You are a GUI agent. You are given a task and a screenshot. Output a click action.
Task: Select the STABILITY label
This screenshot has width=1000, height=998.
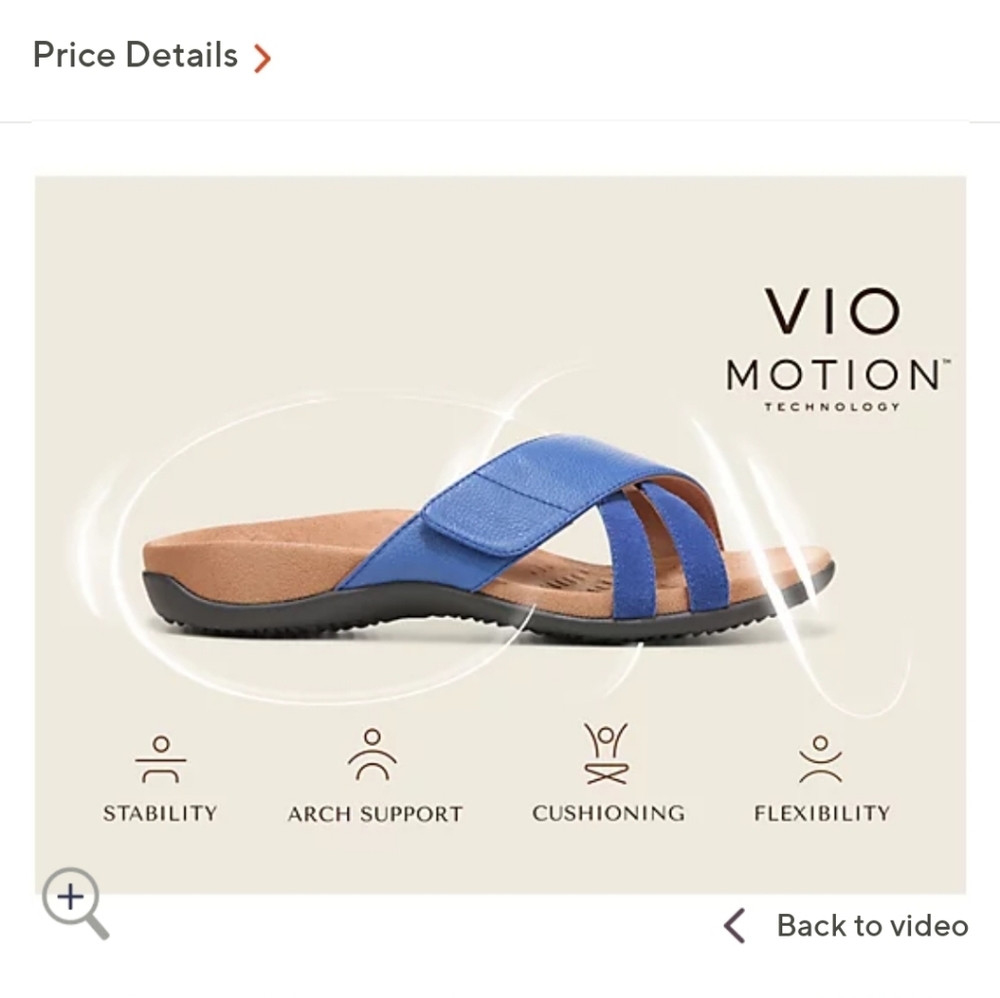click(x=159, y=813)
